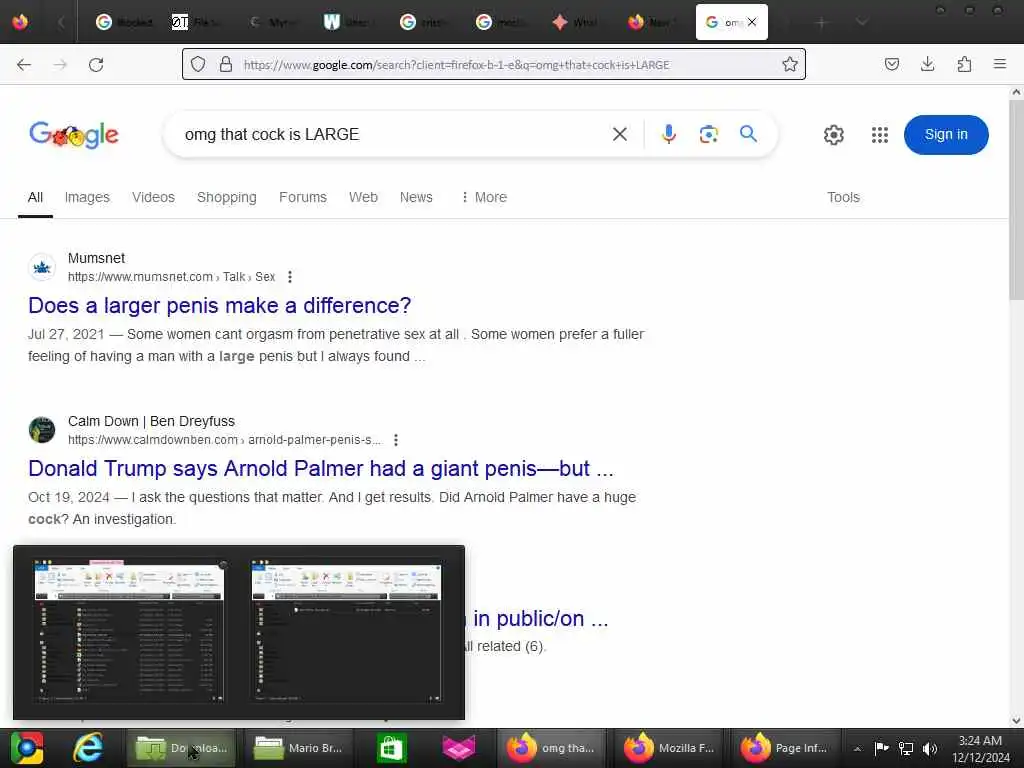1024x768 pixels.
Task: Open Microsoft Store taskbar icon
Action: [391, 748]
